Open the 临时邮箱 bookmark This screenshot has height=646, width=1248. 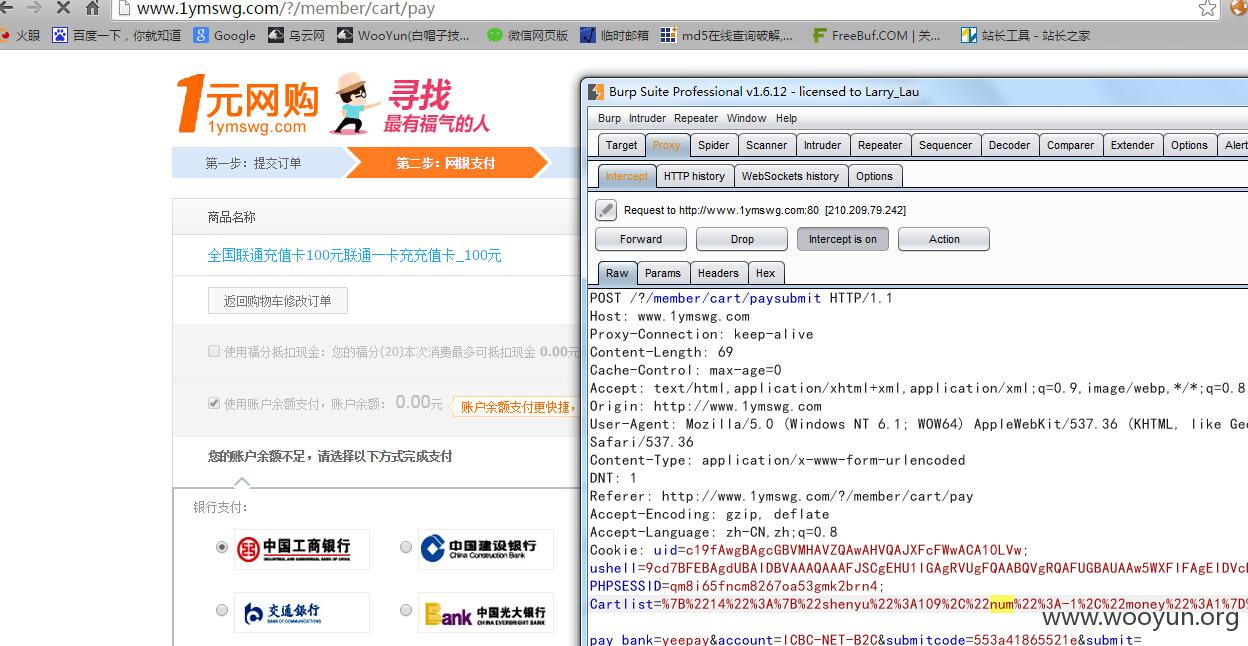pos(614,35)
